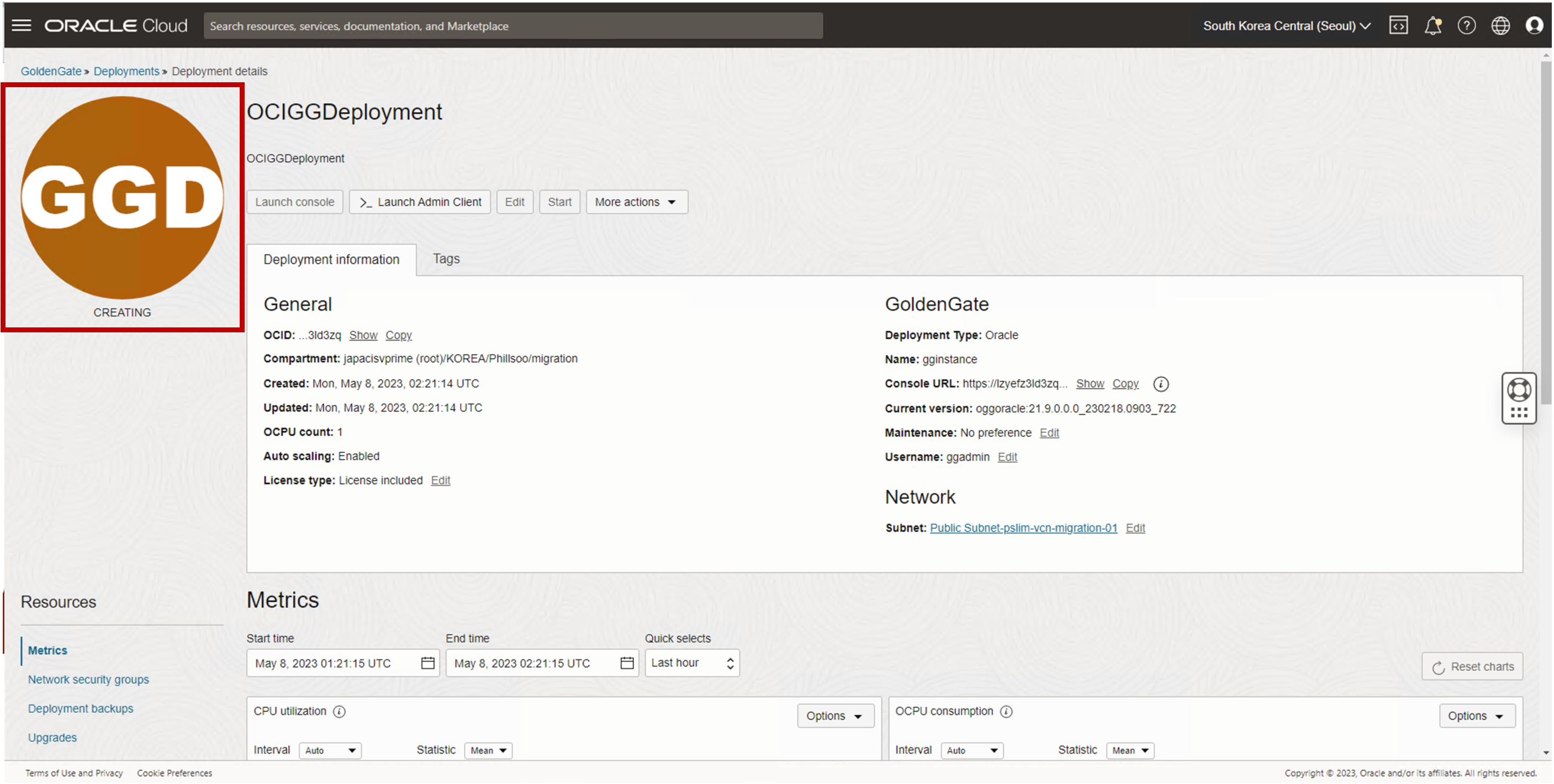The width and height of the screenshot is (1554, 784).
Task: Click the CREATING status label
Action: [x=122, y=312]
